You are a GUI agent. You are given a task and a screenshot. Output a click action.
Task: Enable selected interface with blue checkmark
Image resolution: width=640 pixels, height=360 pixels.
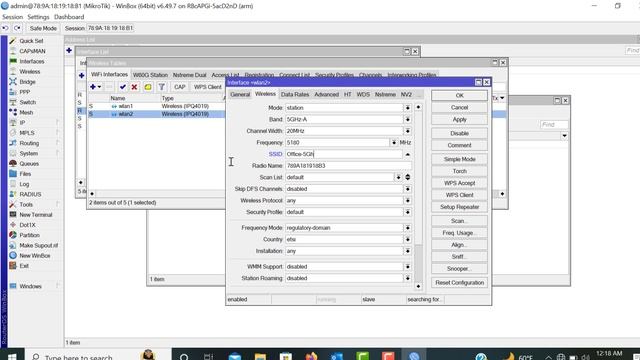tap(123, 87)
